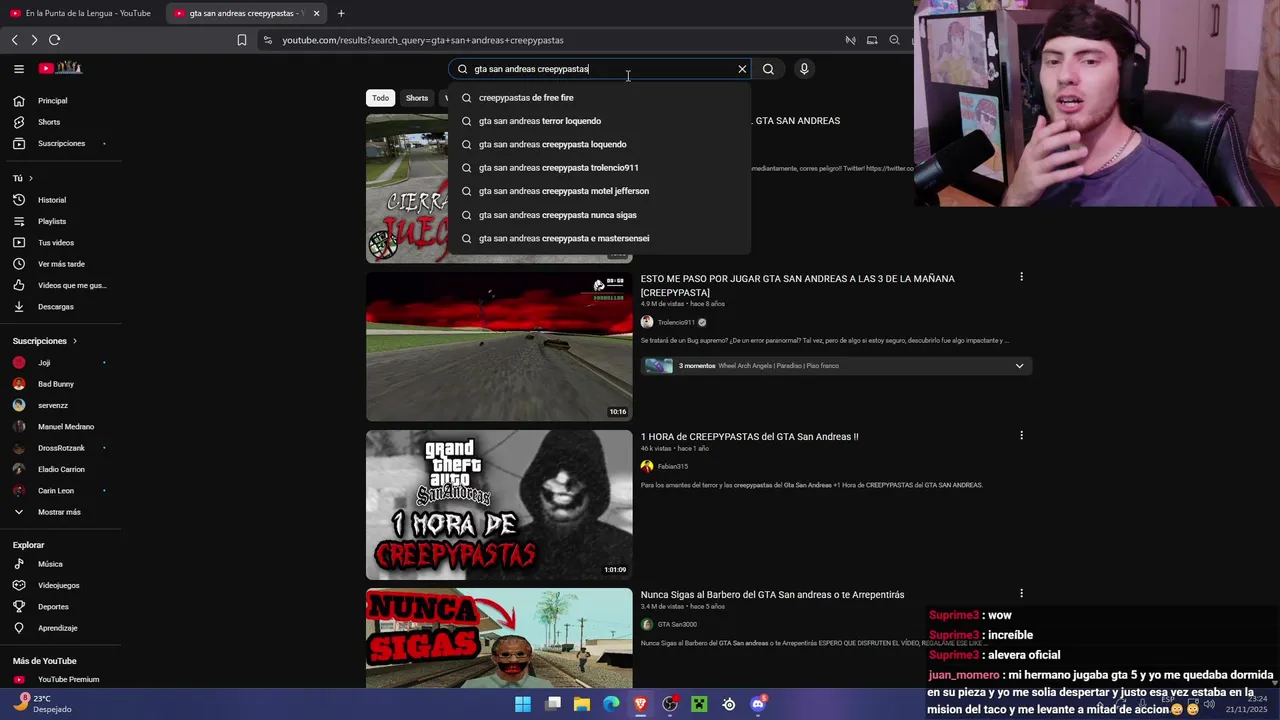1280x720 pixels.
Task: Choose suggestion creepypasta motel jefferson
Action: (600, 191)
